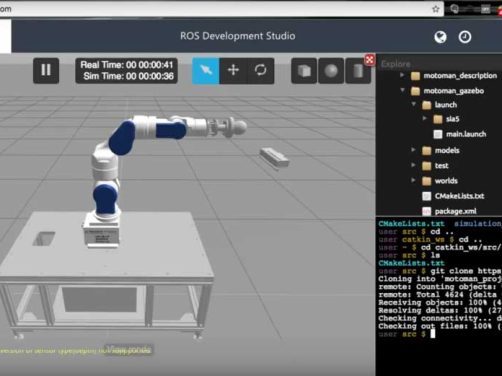This screenshot has height=376, width=502.
Task: Close the simulation window with red X
Action: 370,60
